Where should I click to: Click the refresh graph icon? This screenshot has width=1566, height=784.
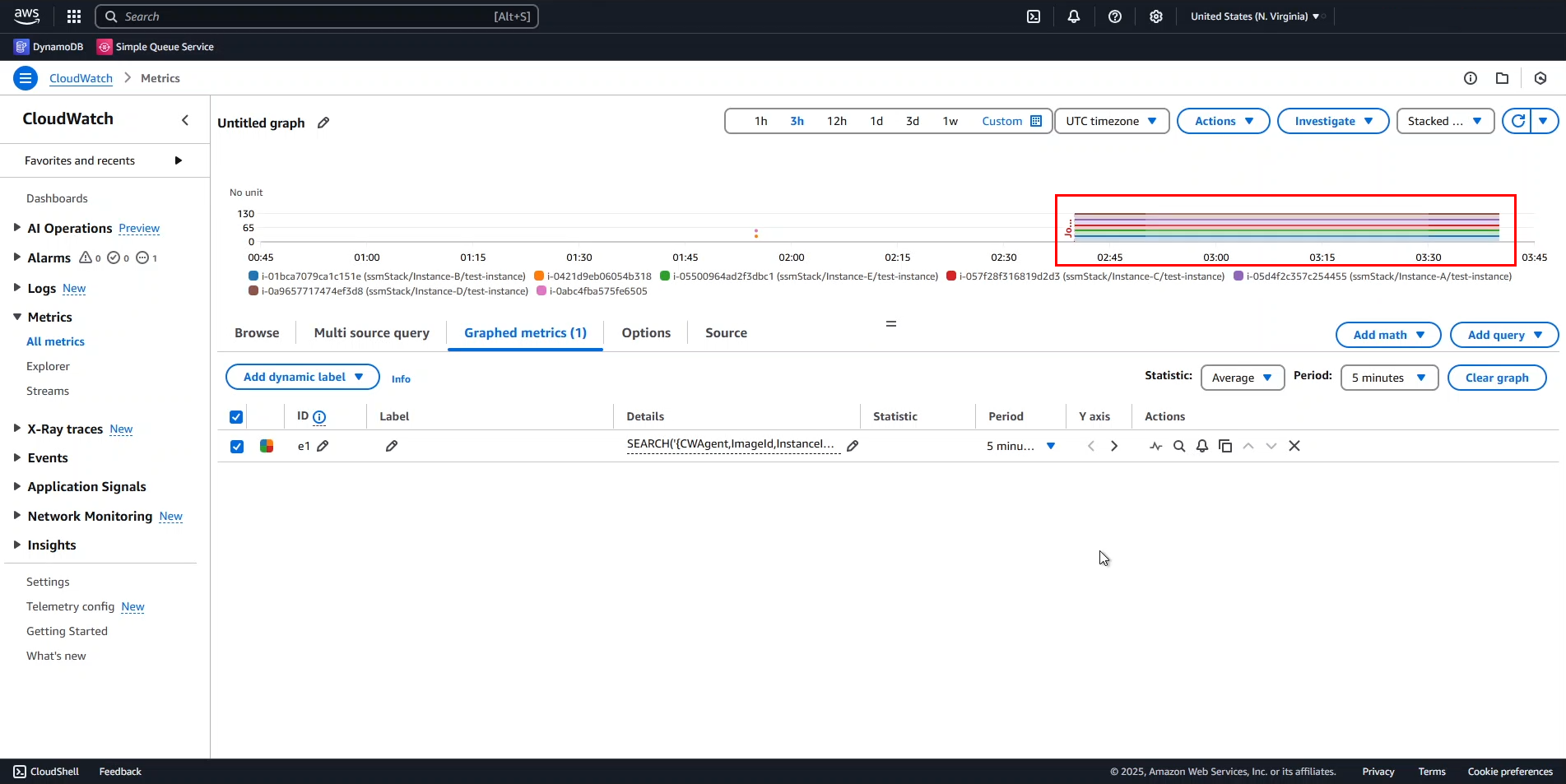click(1518, 121)
